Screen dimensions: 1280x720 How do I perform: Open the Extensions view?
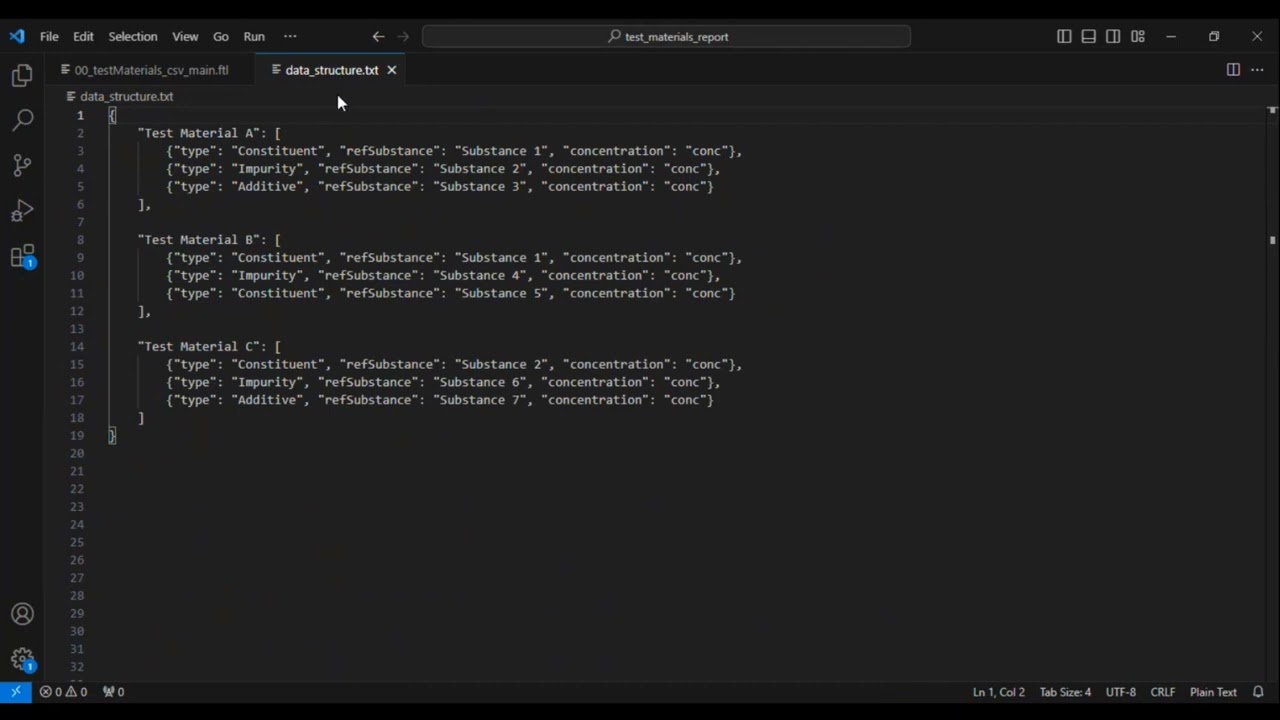[x=22, y=257]
